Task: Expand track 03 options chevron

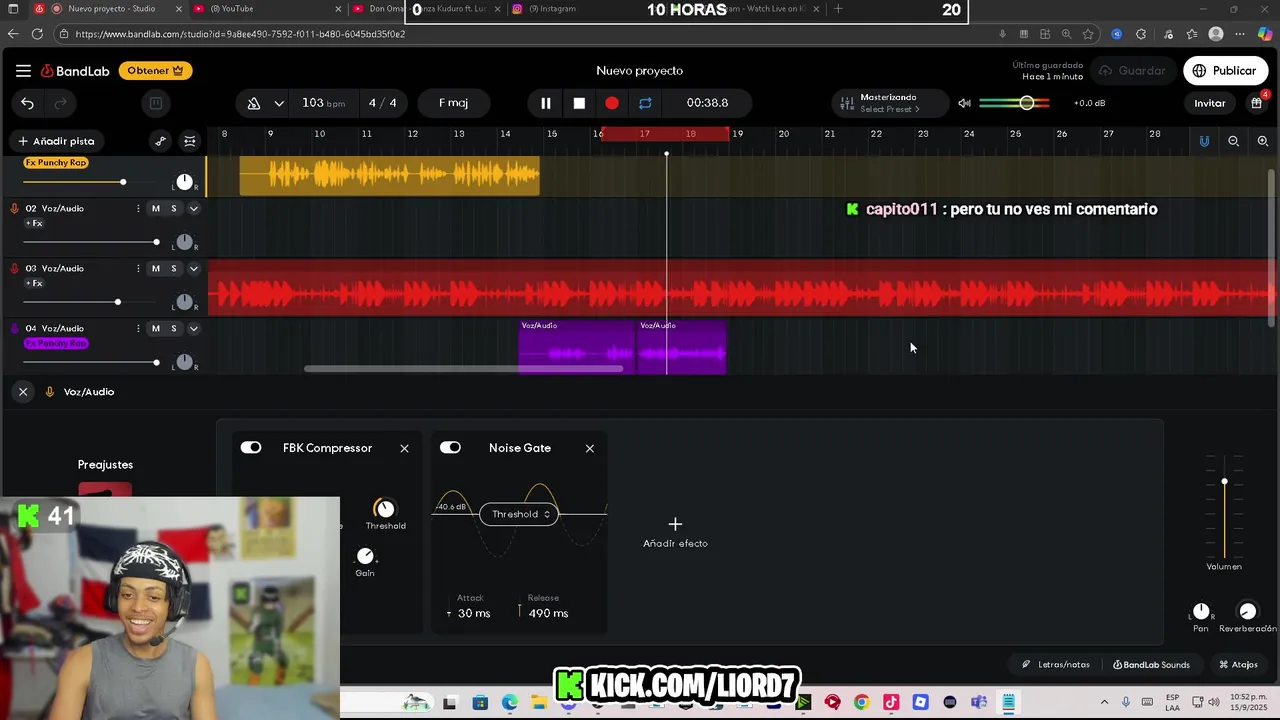Action: (x=194, y=269)
